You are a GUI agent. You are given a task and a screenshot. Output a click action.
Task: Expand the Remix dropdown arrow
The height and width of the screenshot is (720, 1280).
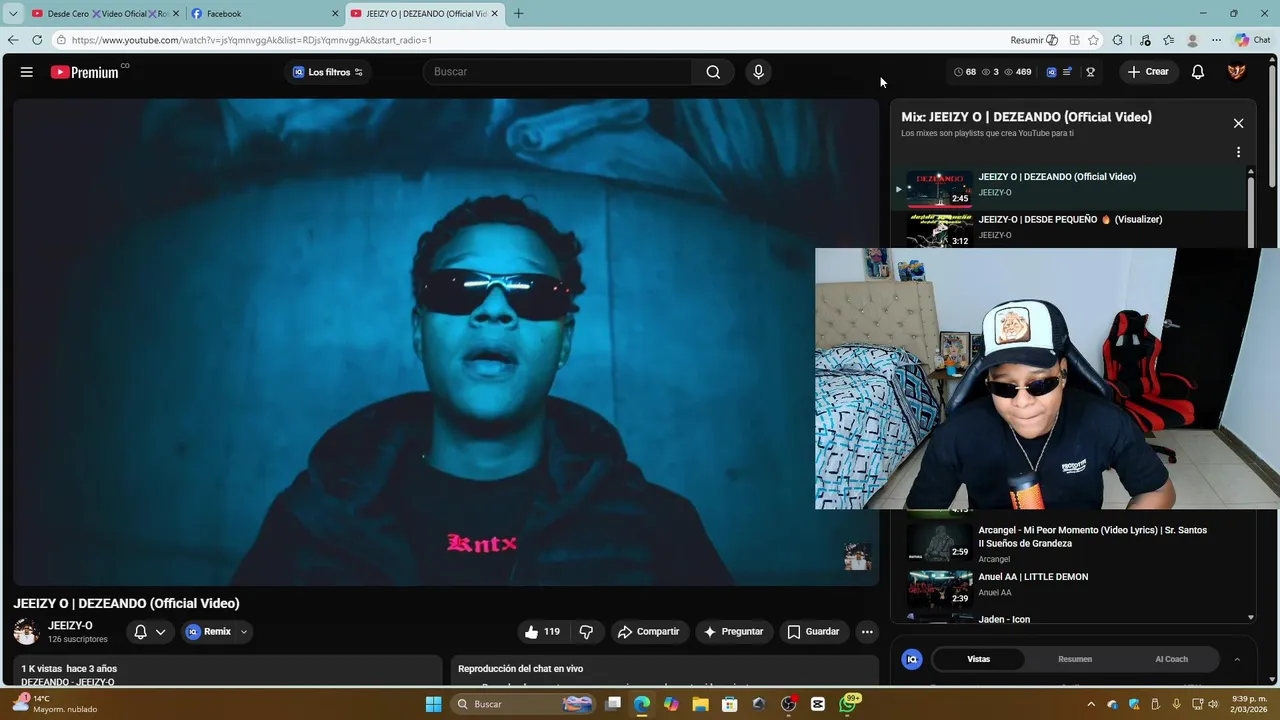(x=243, y=632)
